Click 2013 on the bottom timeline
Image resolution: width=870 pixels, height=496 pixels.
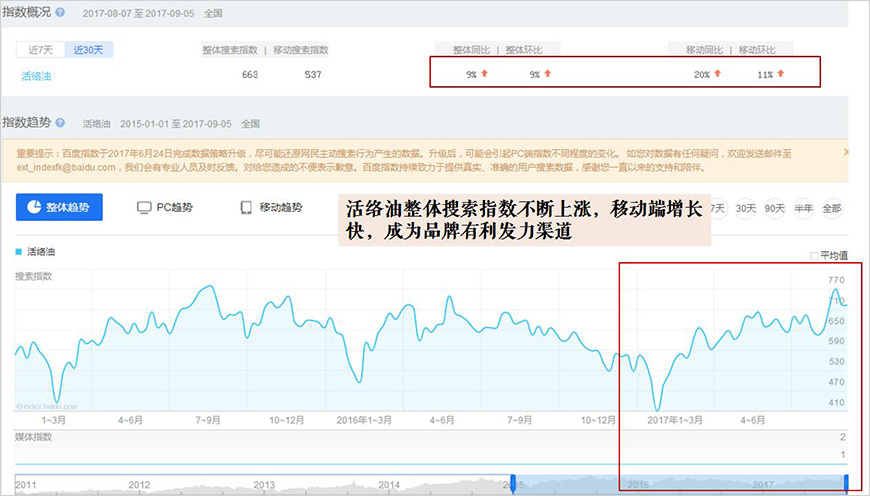pyautogui.click(x=264, y=484)
